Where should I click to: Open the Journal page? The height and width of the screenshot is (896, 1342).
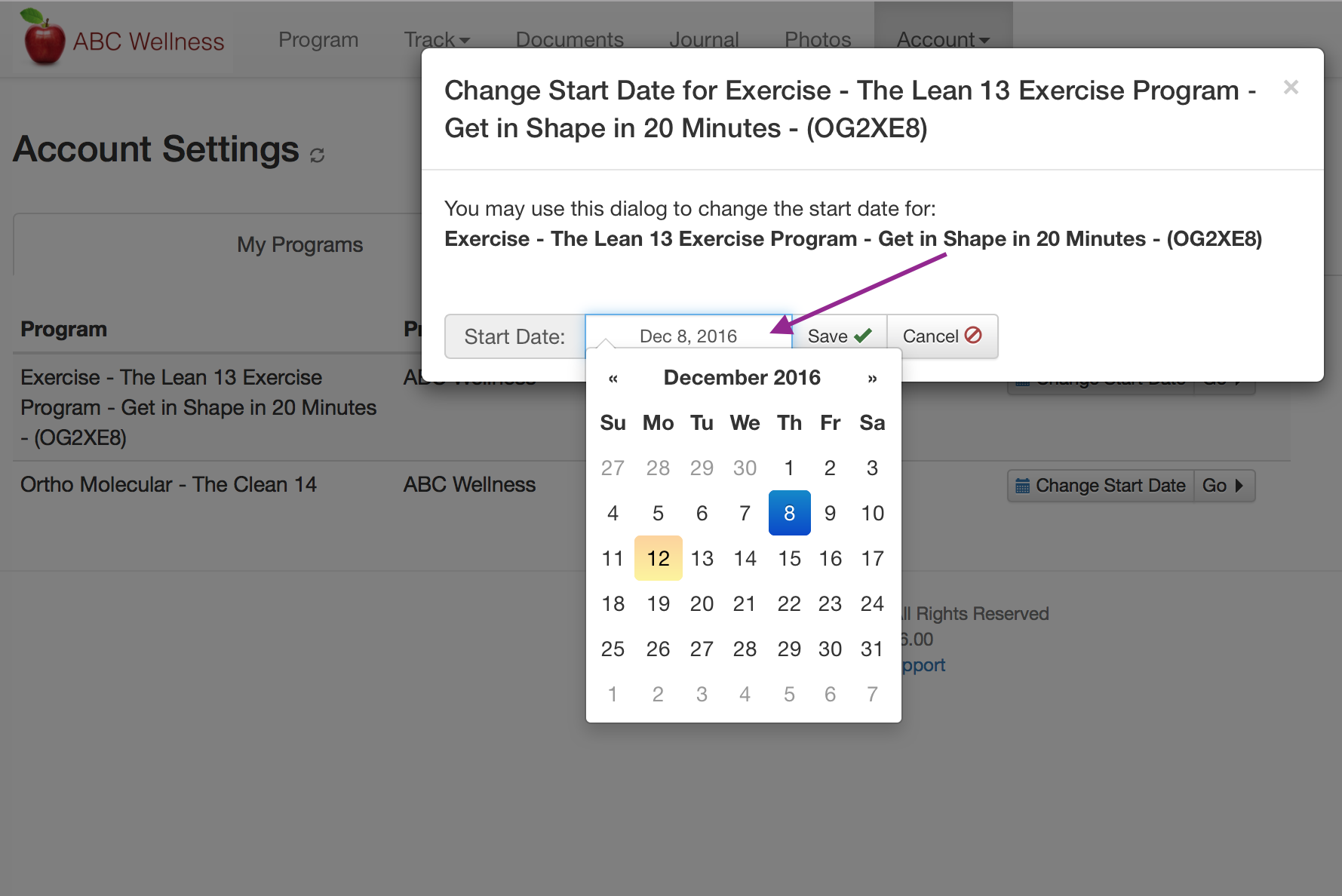(x=704, y=39)
